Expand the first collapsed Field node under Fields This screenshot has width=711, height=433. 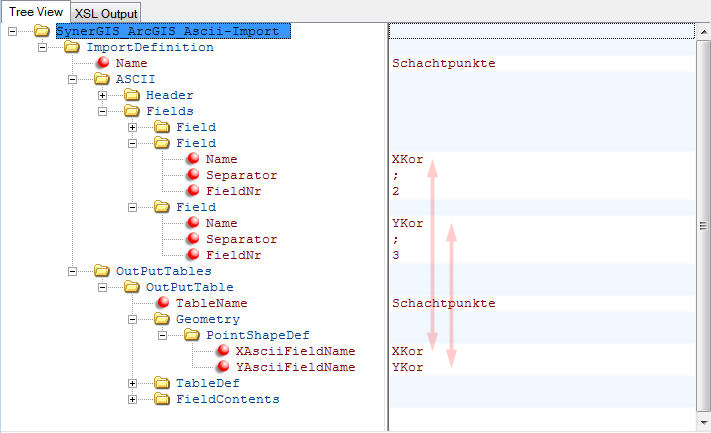pyautogui.click(x=132, y=127)
